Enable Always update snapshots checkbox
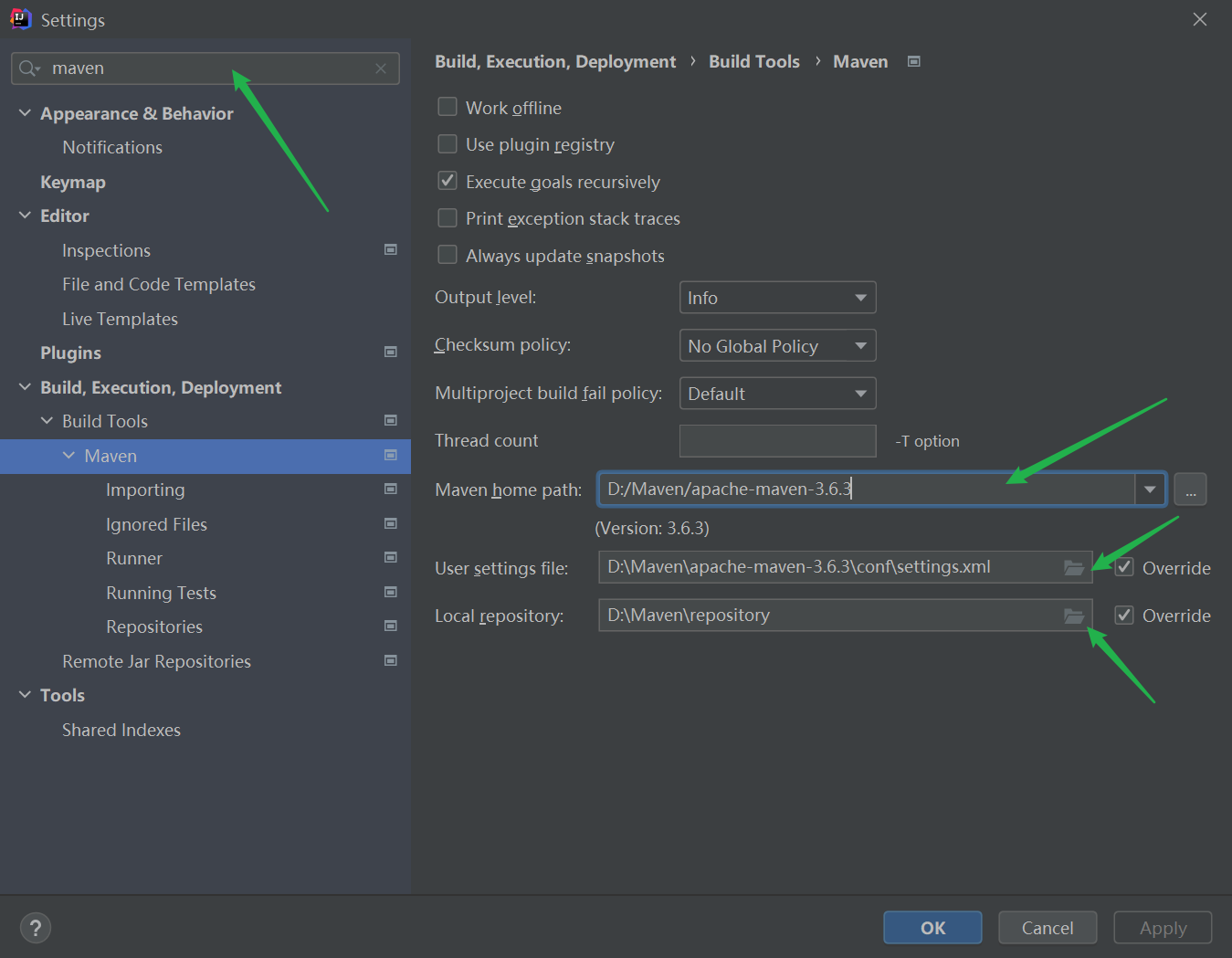 point(448,255)
